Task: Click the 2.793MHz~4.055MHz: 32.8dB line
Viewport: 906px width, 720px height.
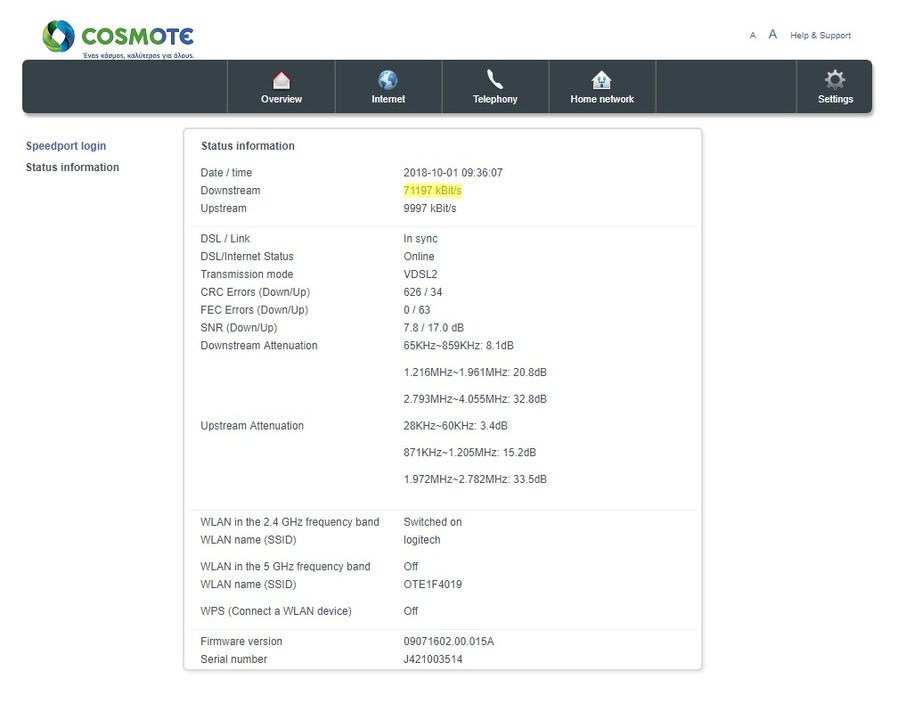Action: pos(475,399)
